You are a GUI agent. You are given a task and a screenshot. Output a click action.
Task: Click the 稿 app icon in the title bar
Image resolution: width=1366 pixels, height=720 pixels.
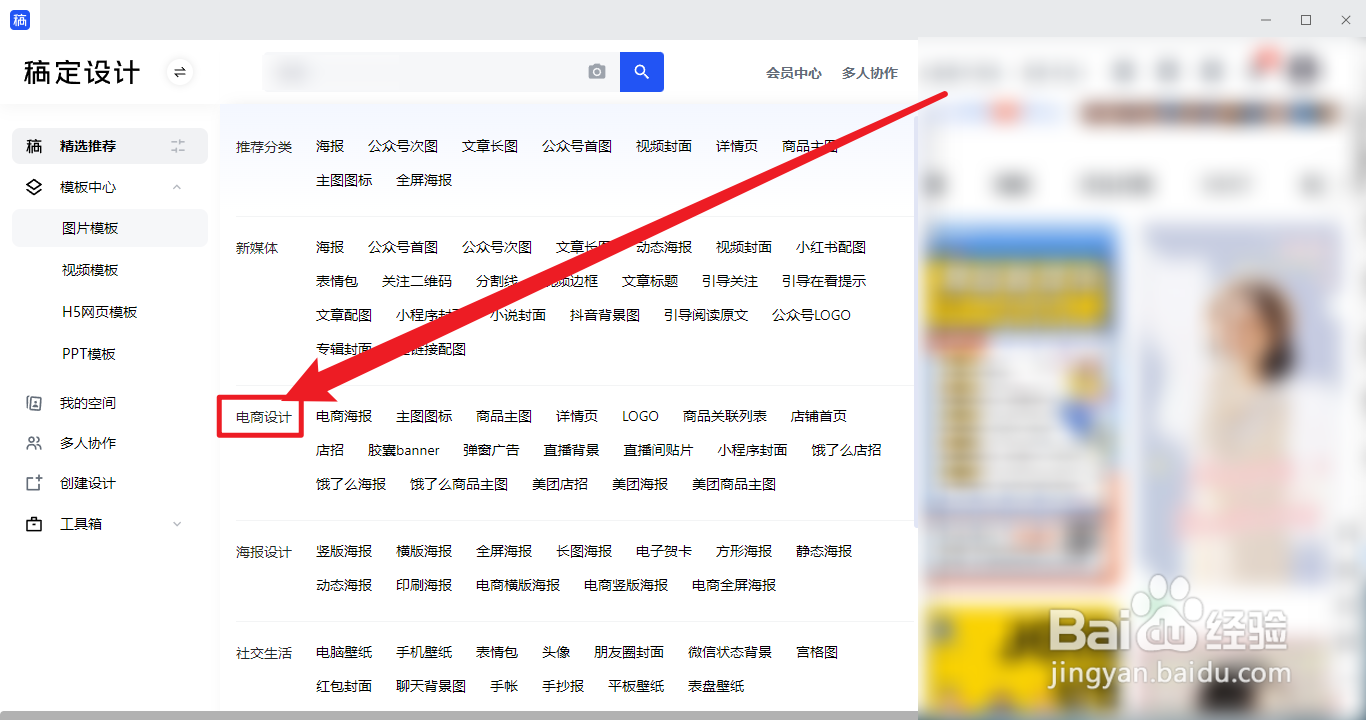tap(20, 20)
